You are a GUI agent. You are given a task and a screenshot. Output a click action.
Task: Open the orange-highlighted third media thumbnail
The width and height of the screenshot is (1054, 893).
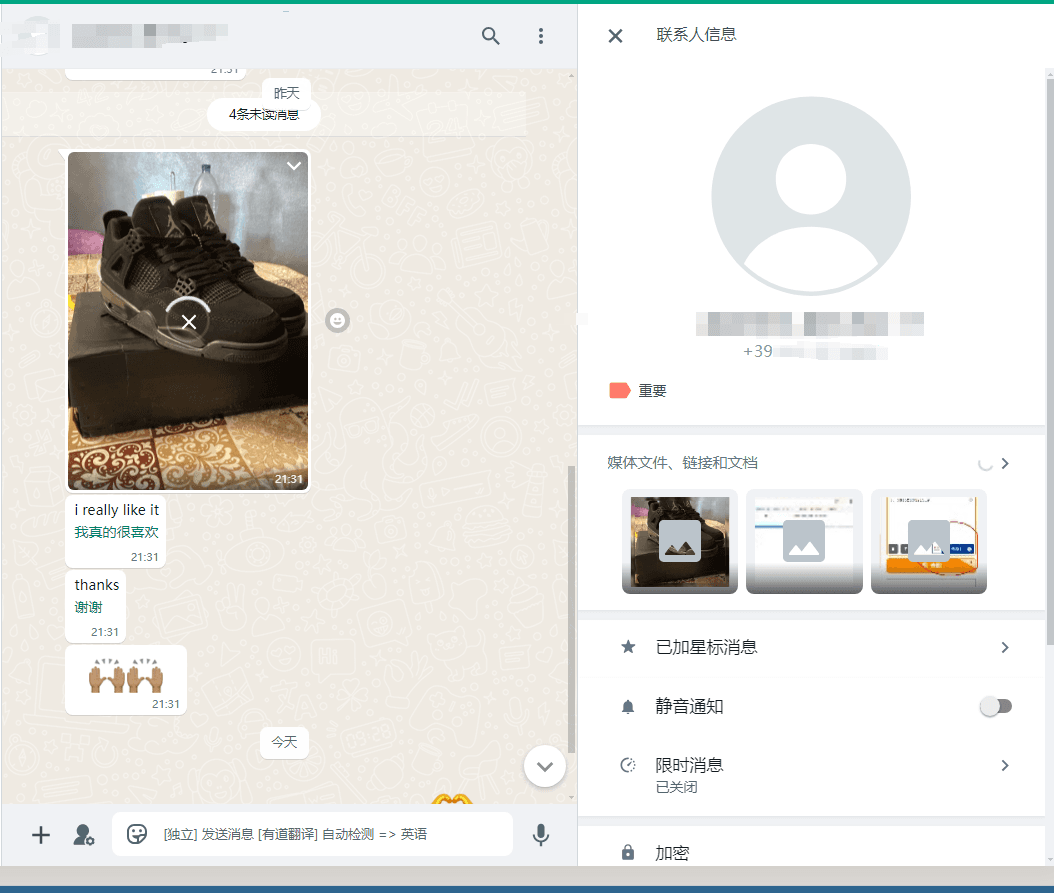pyautogui.click(x=928, y=541)
